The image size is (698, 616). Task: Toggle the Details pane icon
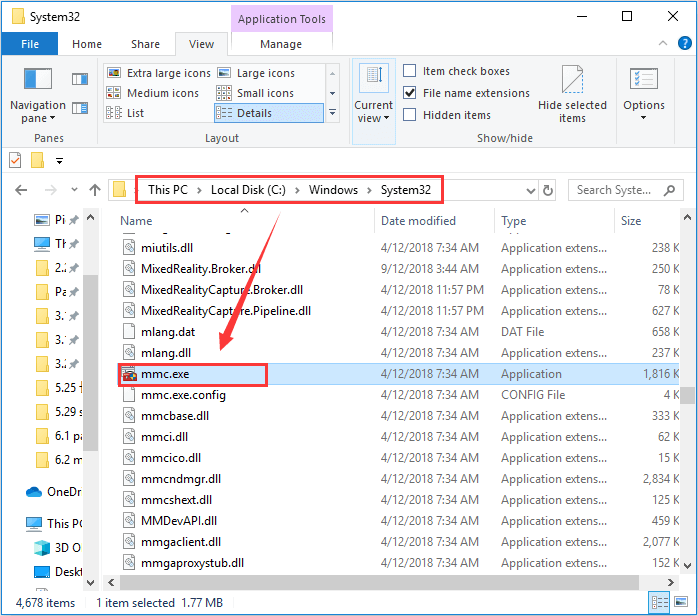pyautogui.click(x=80, y=108)
